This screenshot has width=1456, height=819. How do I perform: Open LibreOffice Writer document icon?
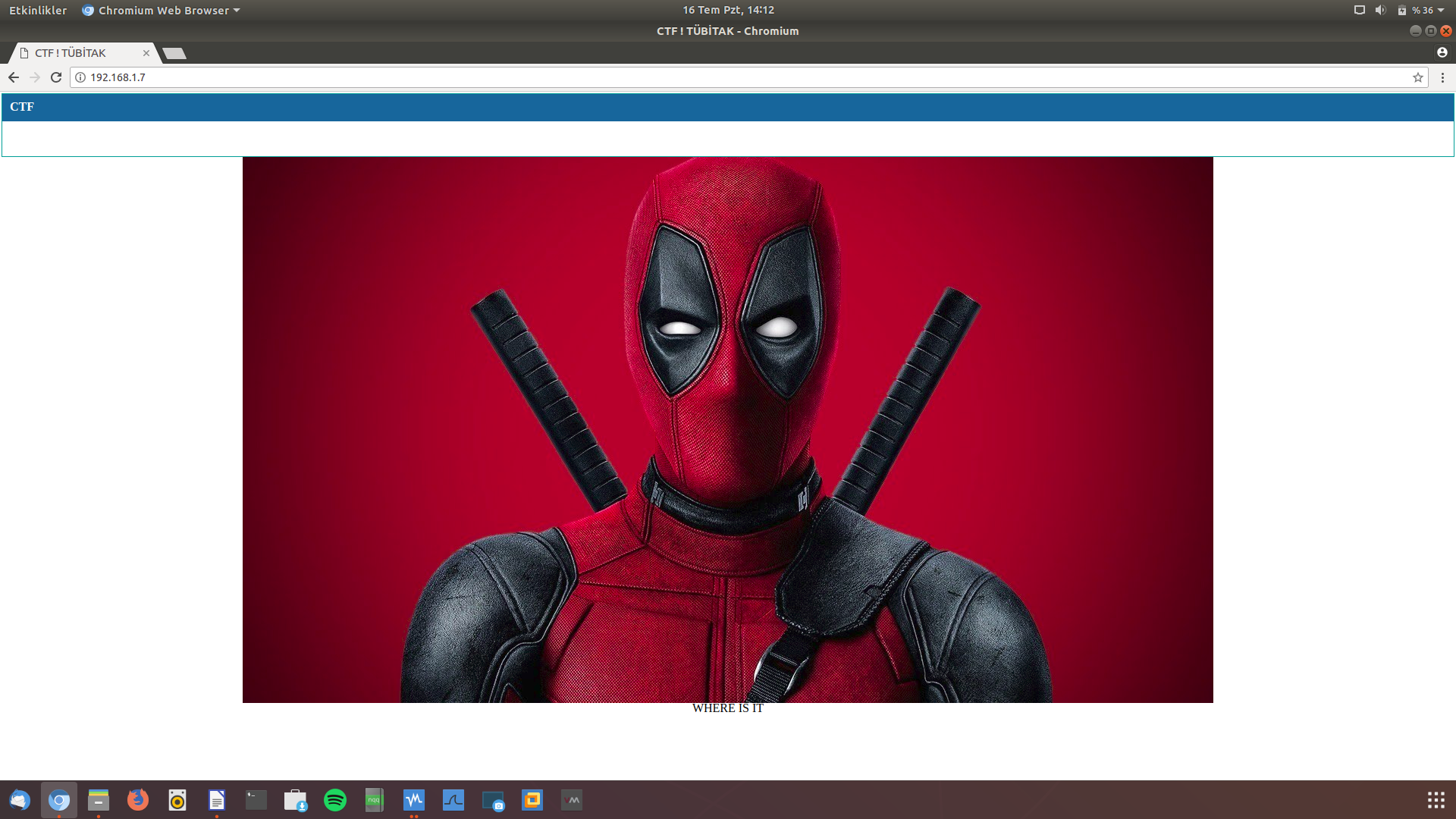[x=217, y=800]
